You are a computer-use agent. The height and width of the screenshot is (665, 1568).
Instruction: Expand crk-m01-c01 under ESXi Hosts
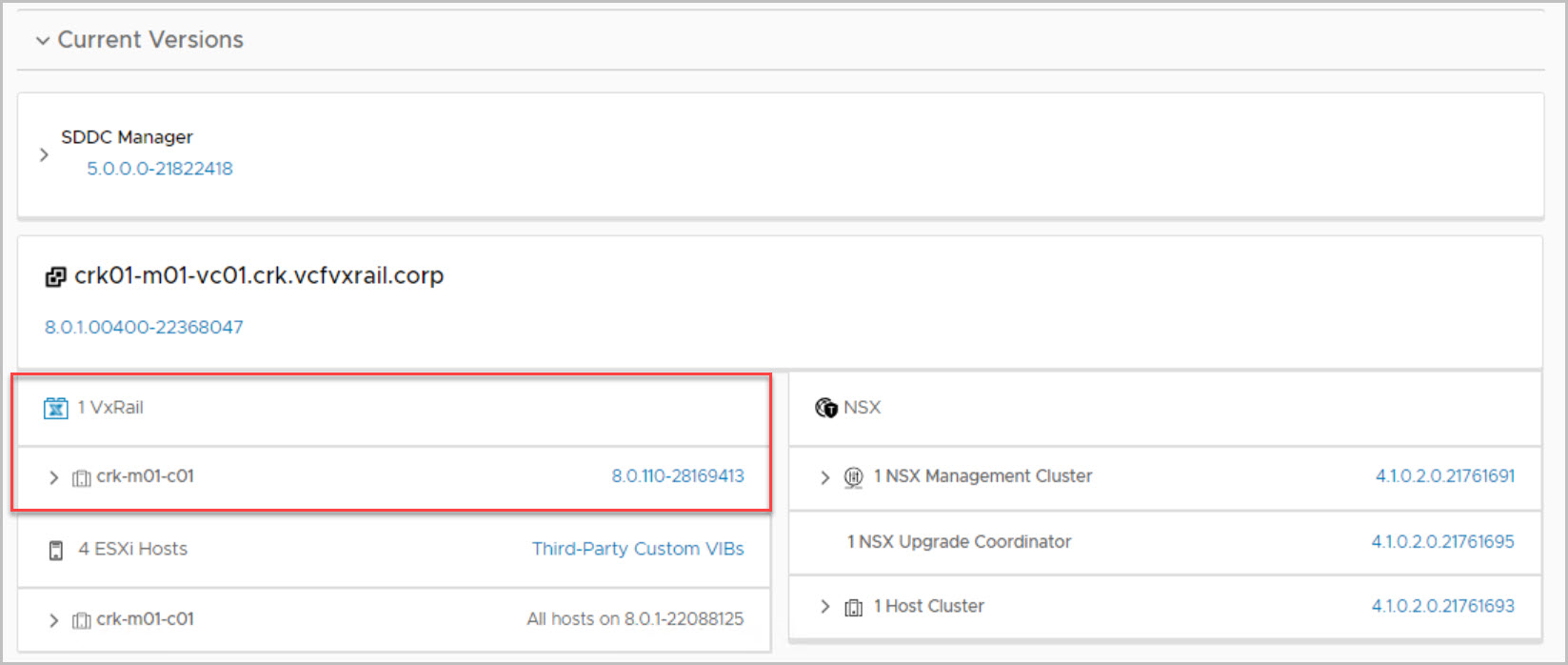(53, 620)
